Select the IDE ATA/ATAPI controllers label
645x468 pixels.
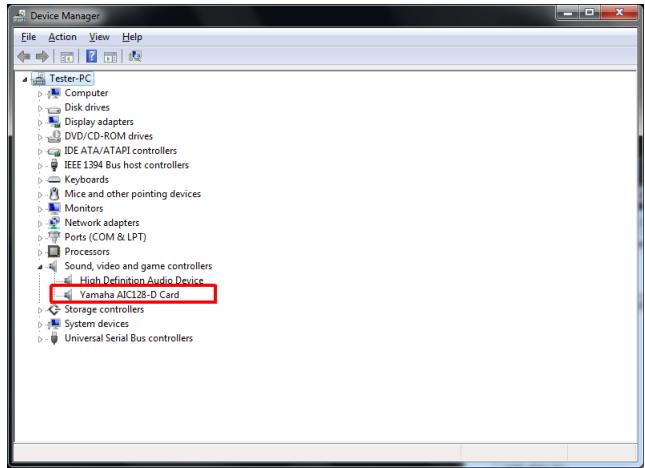coord(121,151)
